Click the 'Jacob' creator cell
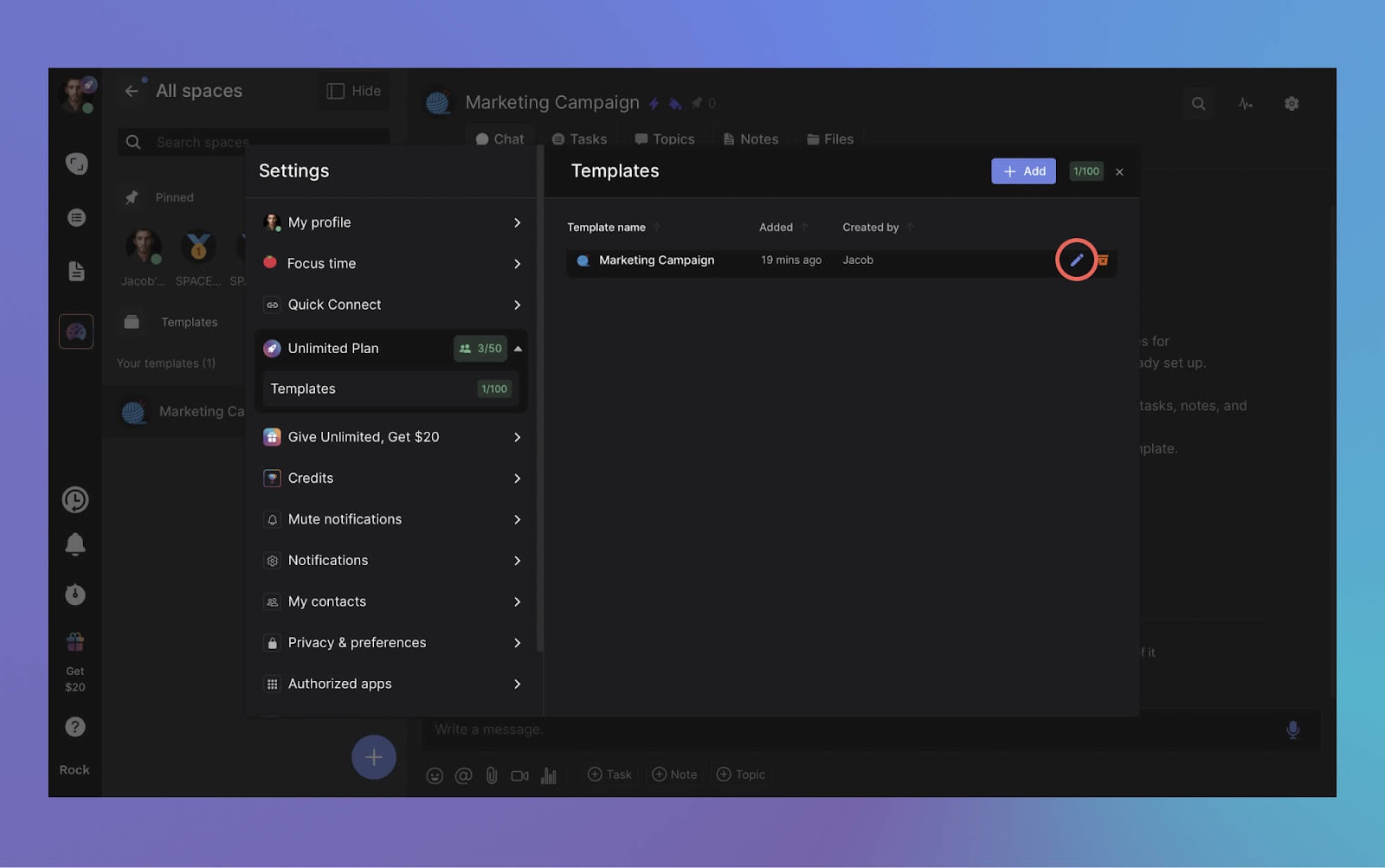 858,260
